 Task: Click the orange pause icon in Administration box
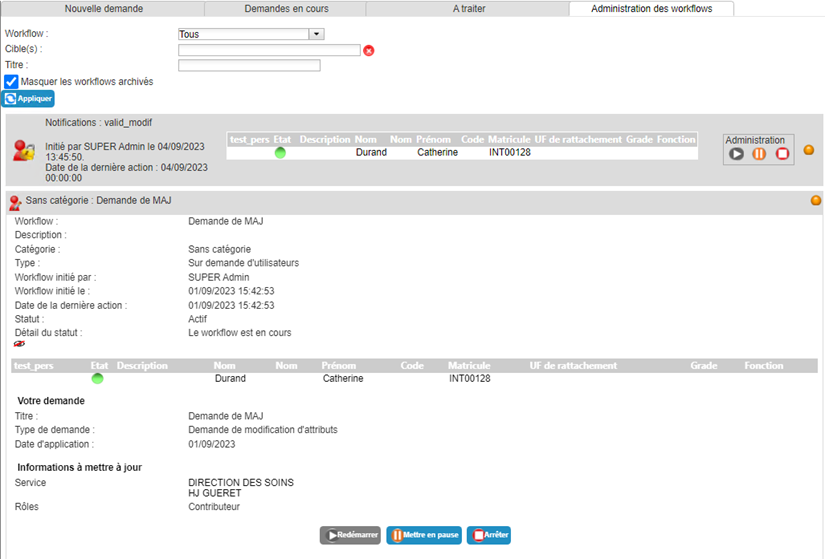click(759, 154)
